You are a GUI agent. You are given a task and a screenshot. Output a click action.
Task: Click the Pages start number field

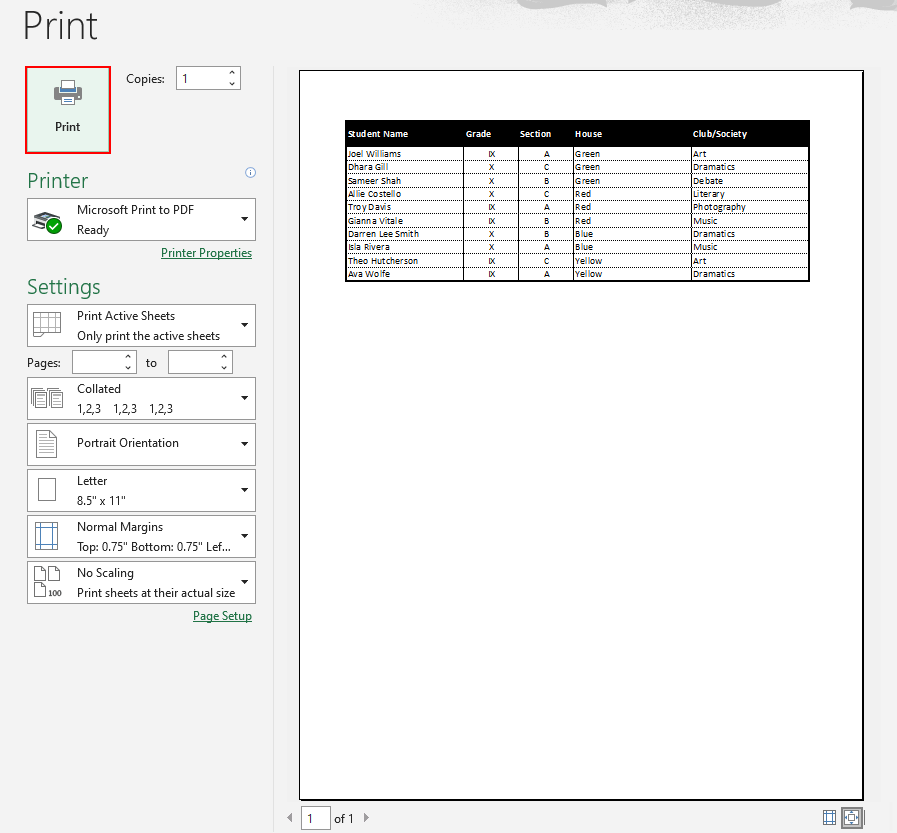tap(97, 362)
